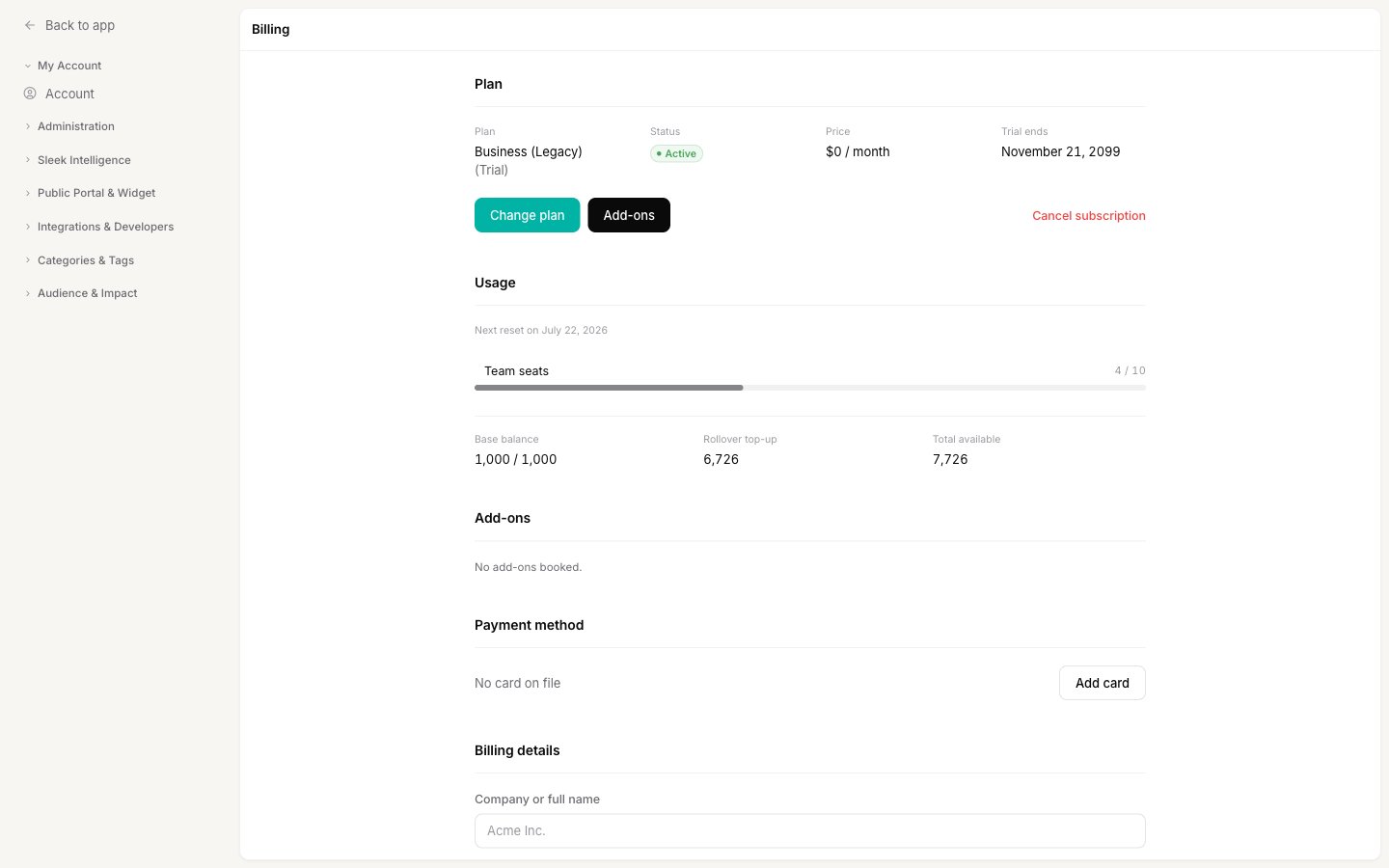This screenshot has width=1389, height=868.
Task: Open the Administration sidebar label
Action: 76,126
